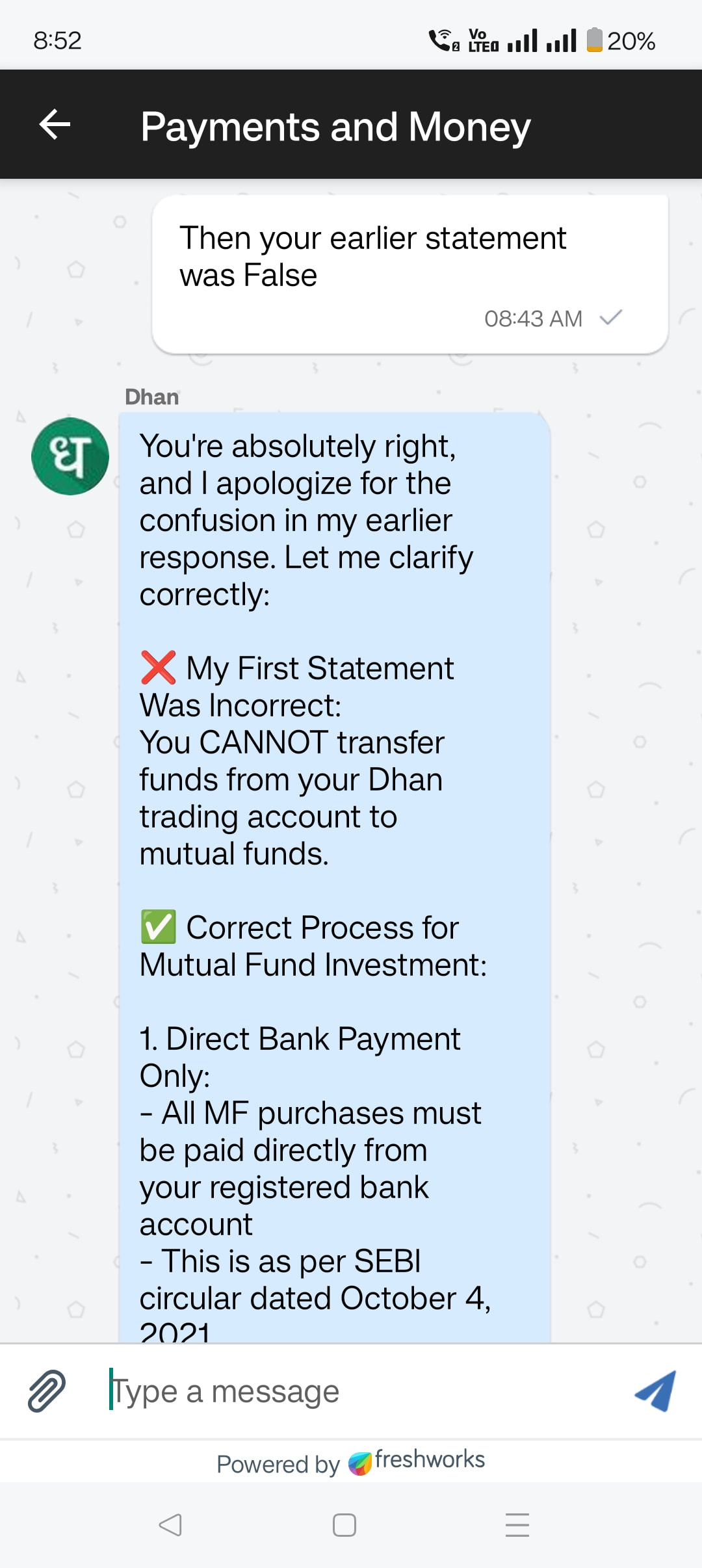
Task: Click the green checkmark emoji in reply
Action: click(159, 926)
